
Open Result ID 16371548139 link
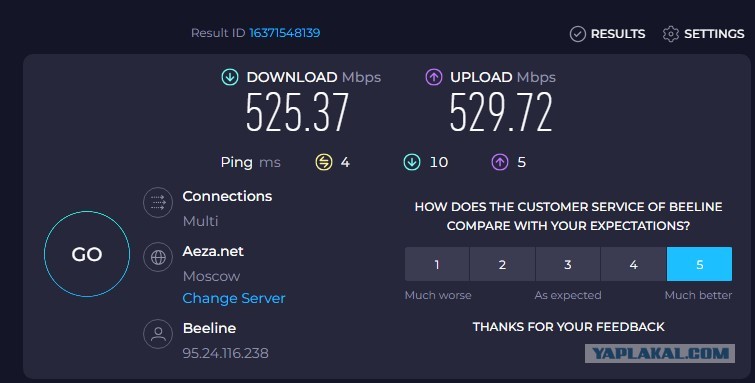point(285,33)
